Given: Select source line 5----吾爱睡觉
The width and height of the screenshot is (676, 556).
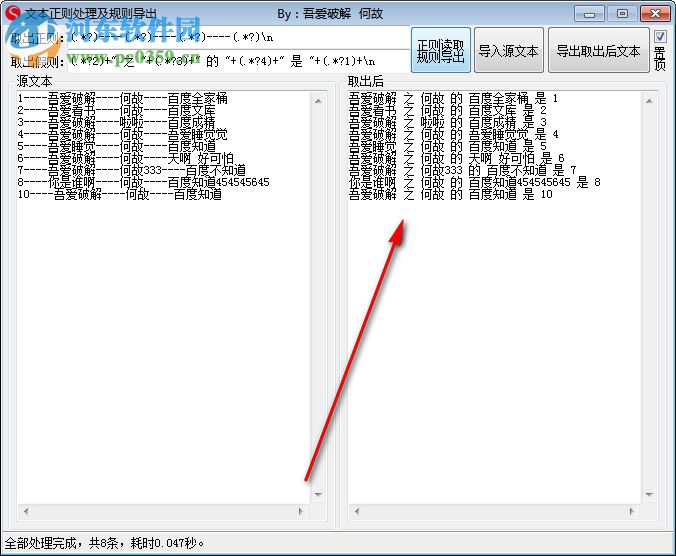Looking at the screenshot, I should 116,147.
